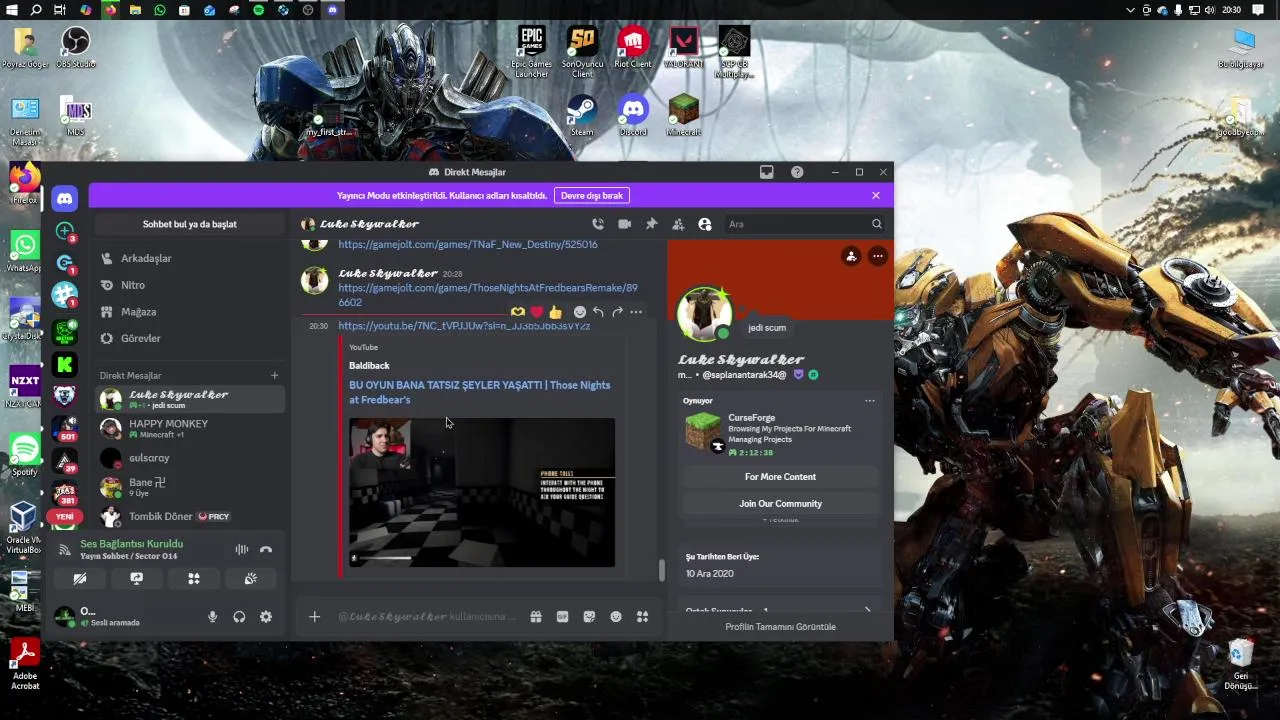This screenshot has height=720, width=1280.
Task: Share your screen from the voice panel
Action: click(137, 578)
